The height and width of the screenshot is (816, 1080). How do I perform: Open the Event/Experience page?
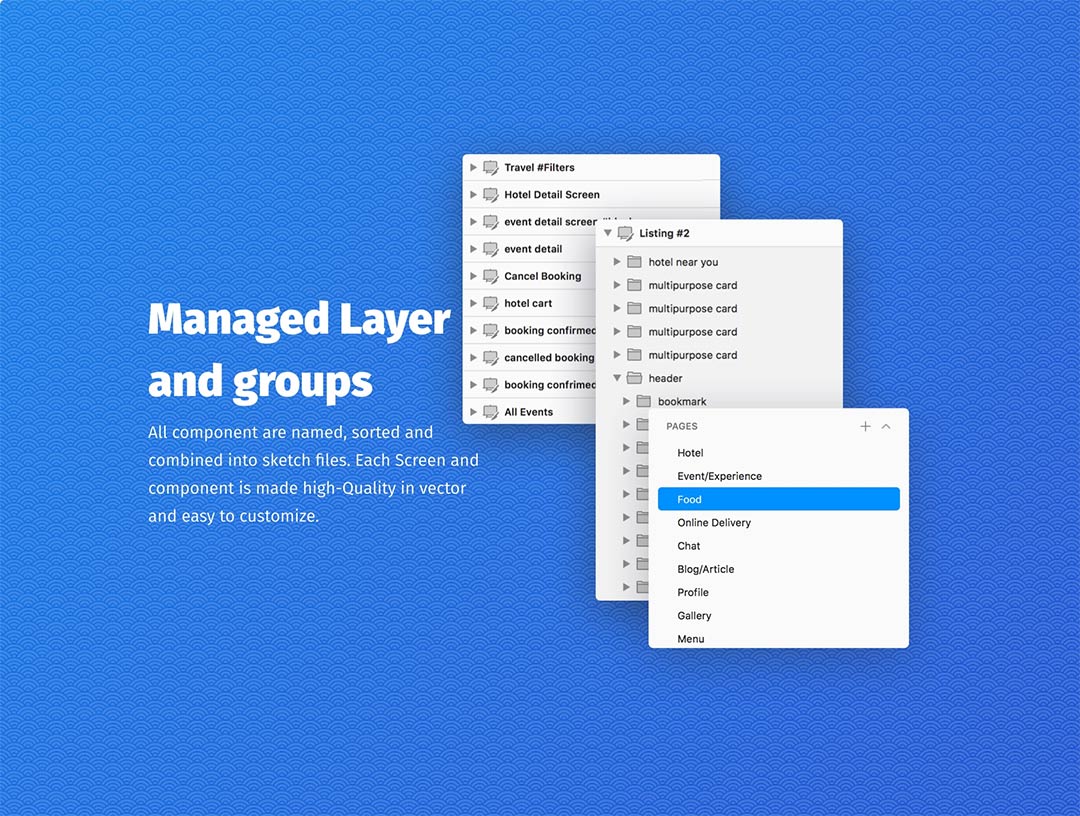pos(719,476)
